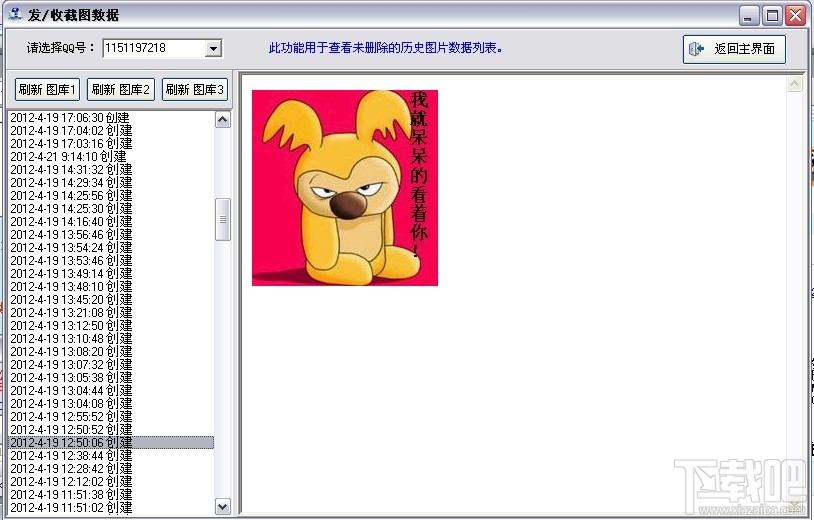Click 刷新 图库2 button
This screenshot has width=814, height=520.
click(121, 90)
